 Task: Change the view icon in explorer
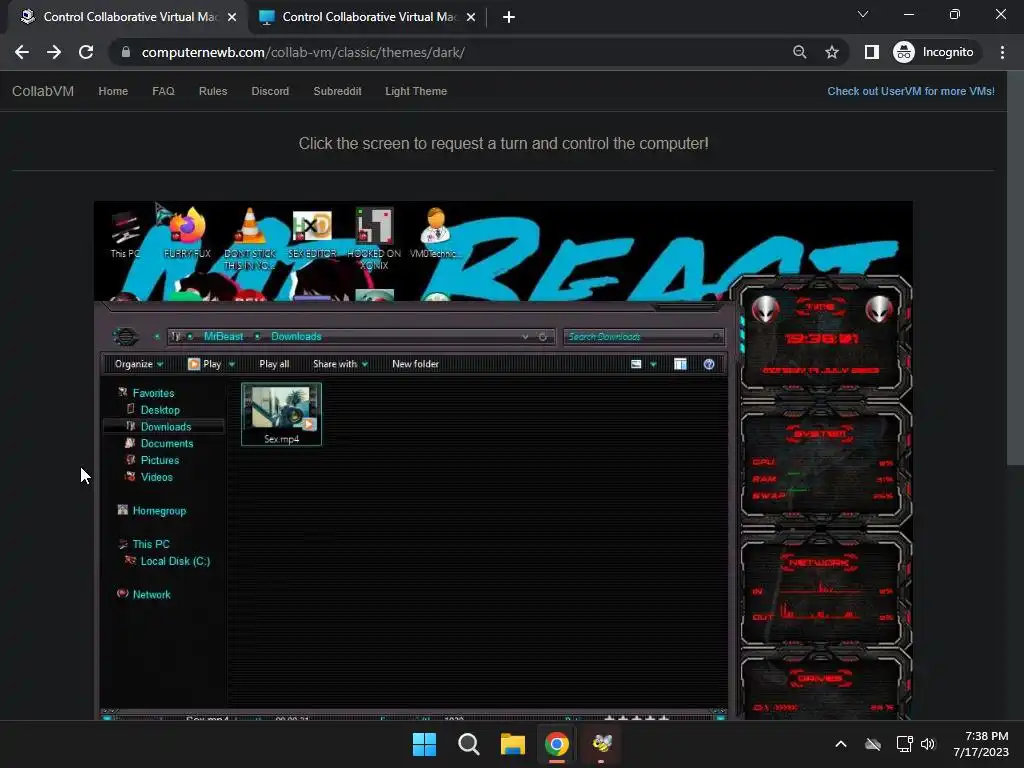click(x=636, y=364)
